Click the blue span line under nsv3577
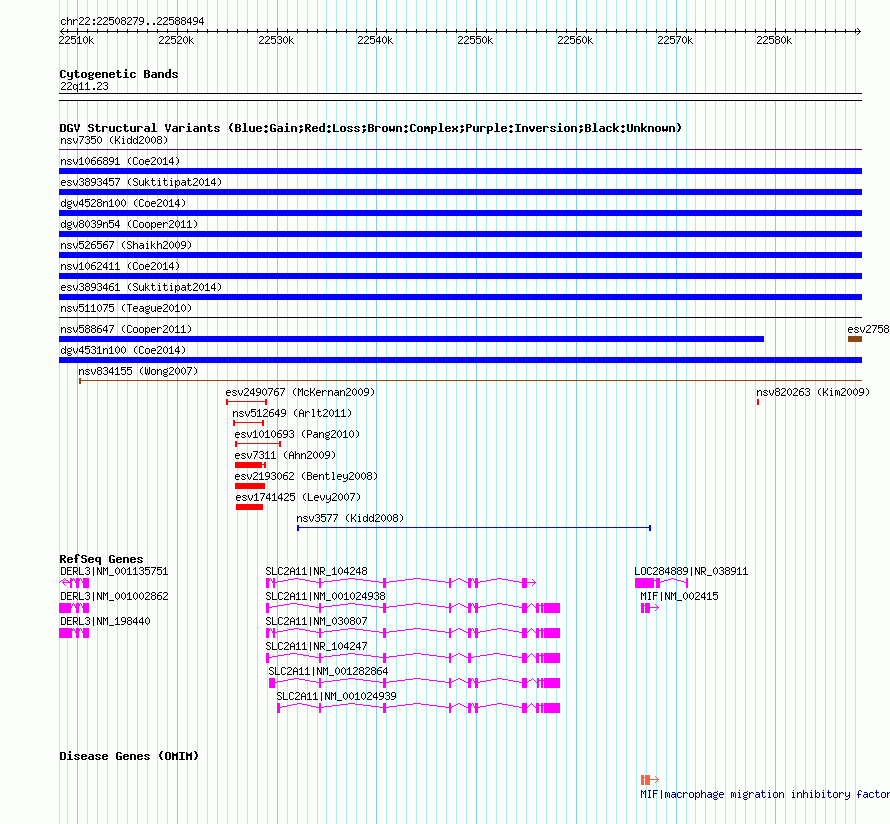The width and height of the screenshot is (890, 824). coord(474,528)
